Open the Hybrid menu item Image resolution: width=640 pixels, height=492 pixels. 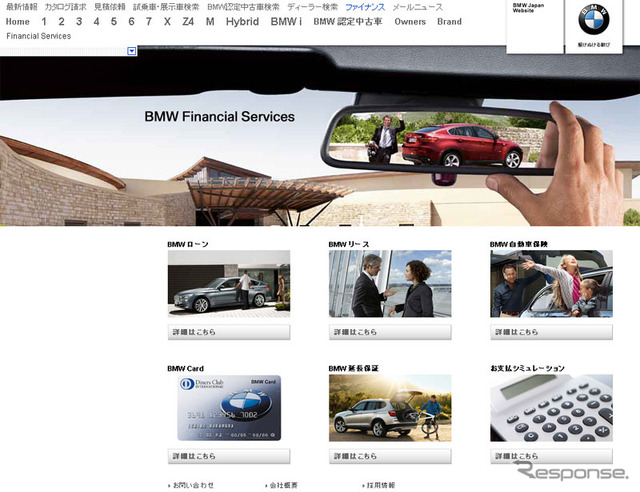(242, 22)
